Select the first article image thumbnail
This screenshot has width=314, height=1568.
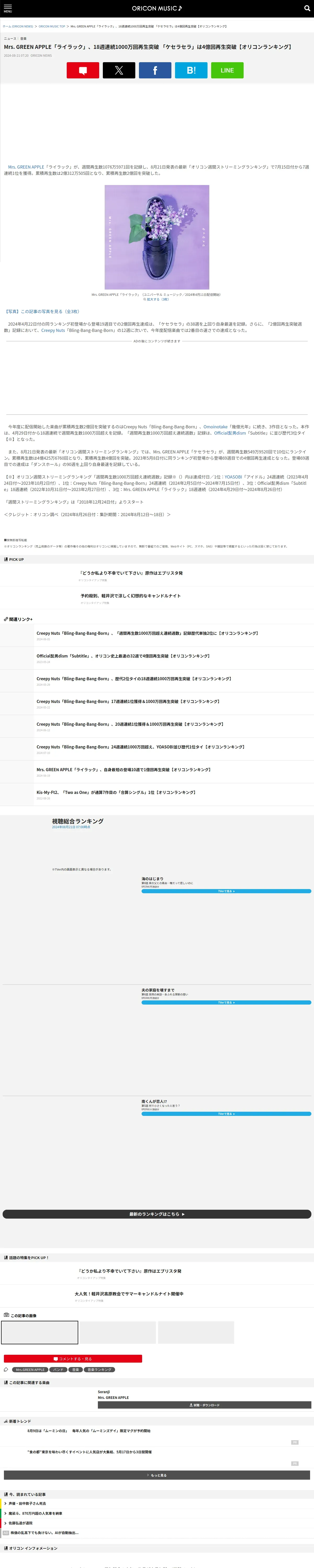pyautogui.click(x=40, y=1333)
